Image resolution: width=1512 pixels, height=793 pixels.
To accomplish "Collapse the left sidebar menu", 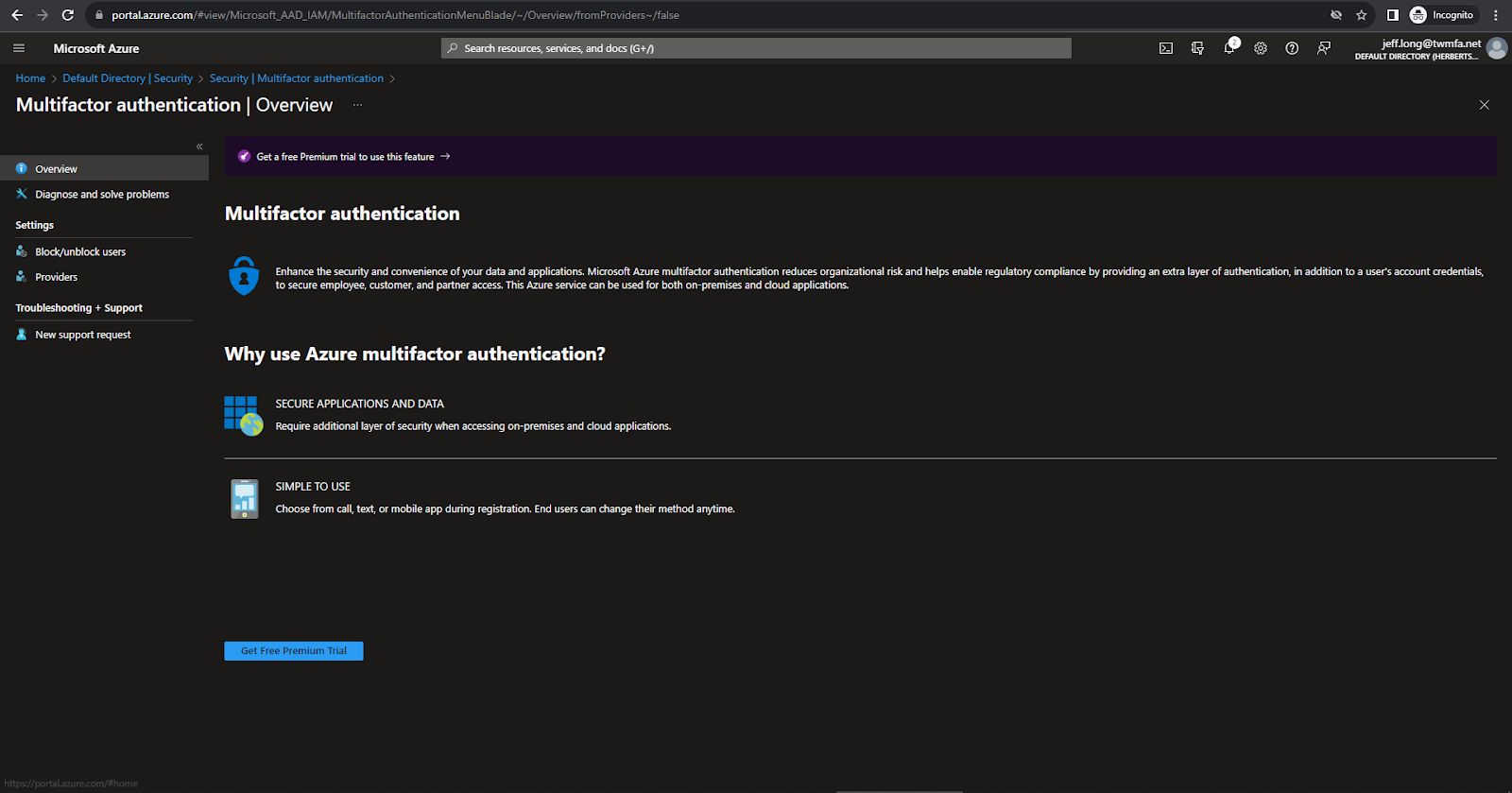I will click(199, 147).
